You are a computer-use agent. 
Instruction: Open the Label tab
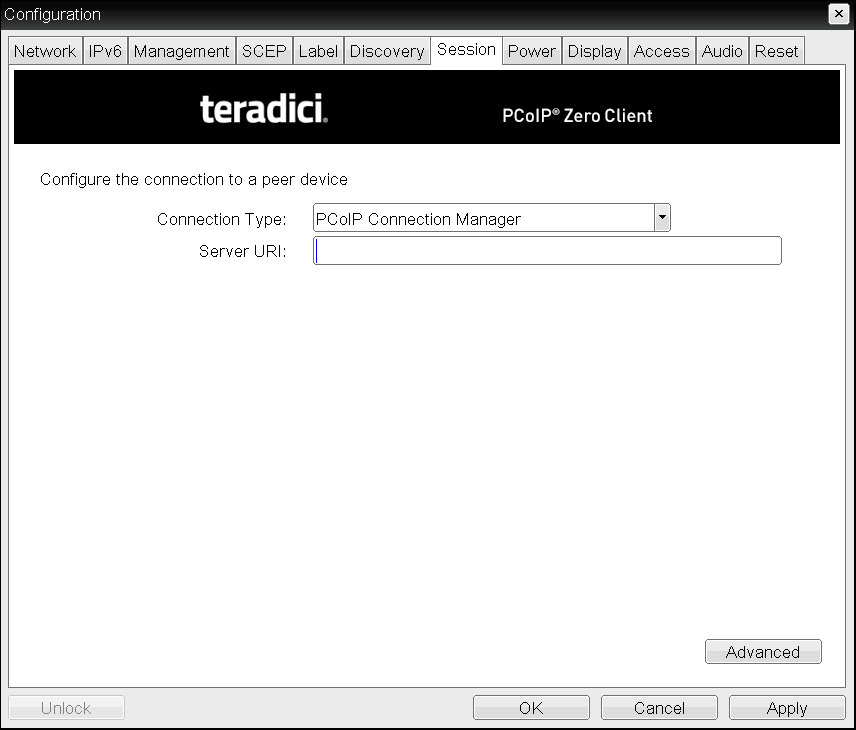tap(318, 51)
